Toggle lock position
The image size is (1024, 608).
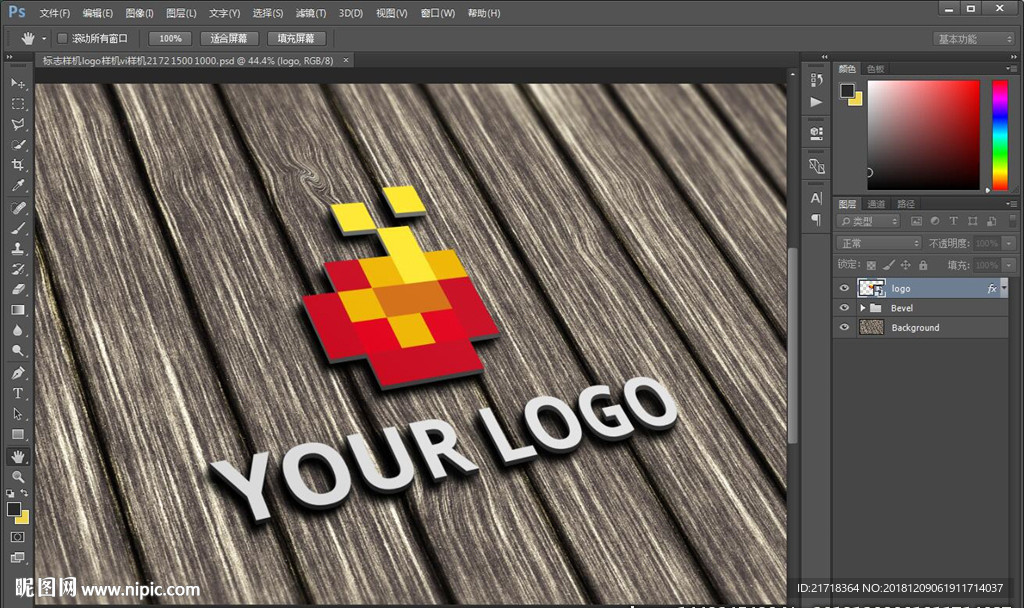click(x=905, y=265)
